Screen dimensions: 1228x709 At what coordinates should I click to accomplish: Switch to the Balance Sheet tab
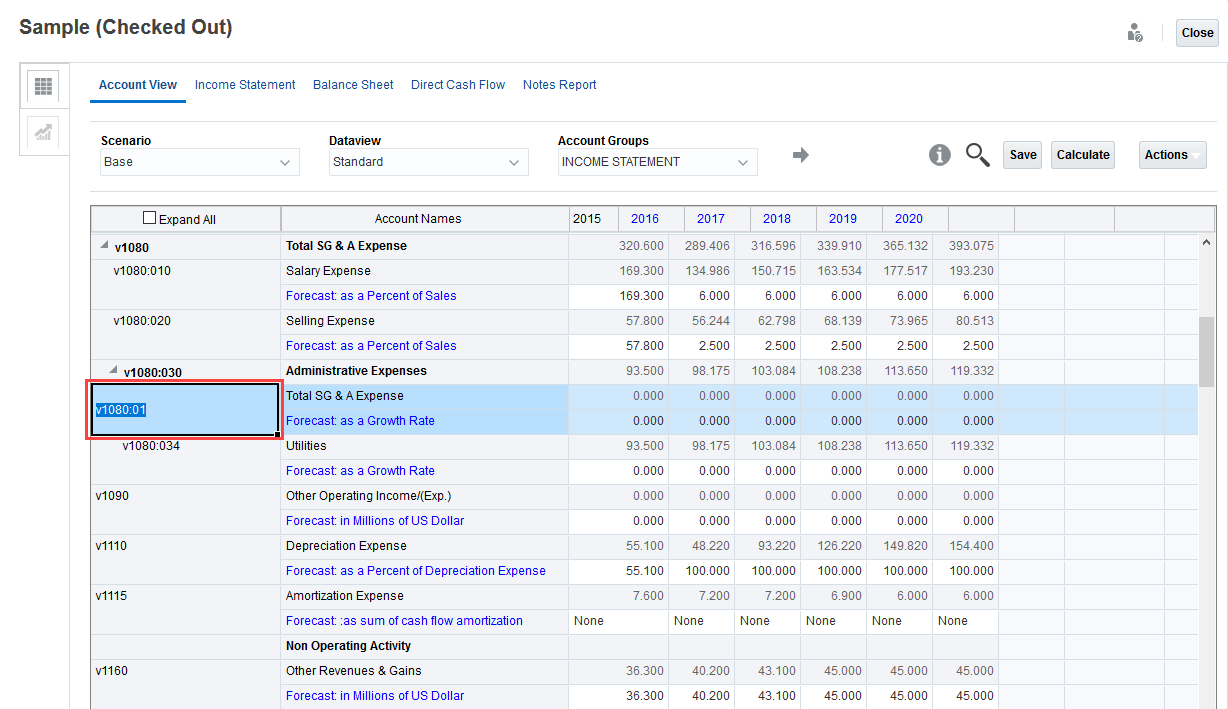[353, 85]
